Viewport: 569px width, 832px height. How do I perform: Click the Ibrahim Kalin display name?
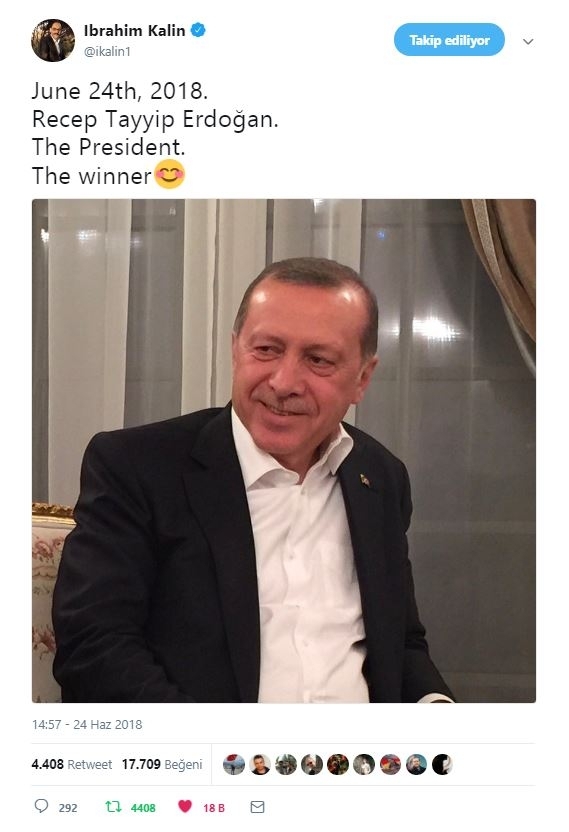[x=134, y=31]
